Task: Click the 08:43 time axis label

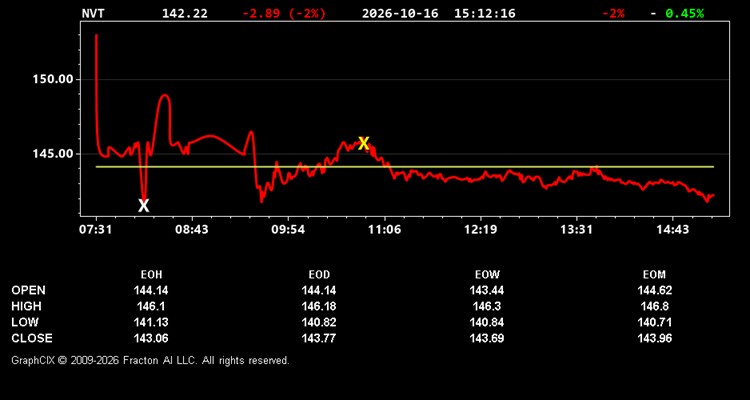Action: [192, 230]
